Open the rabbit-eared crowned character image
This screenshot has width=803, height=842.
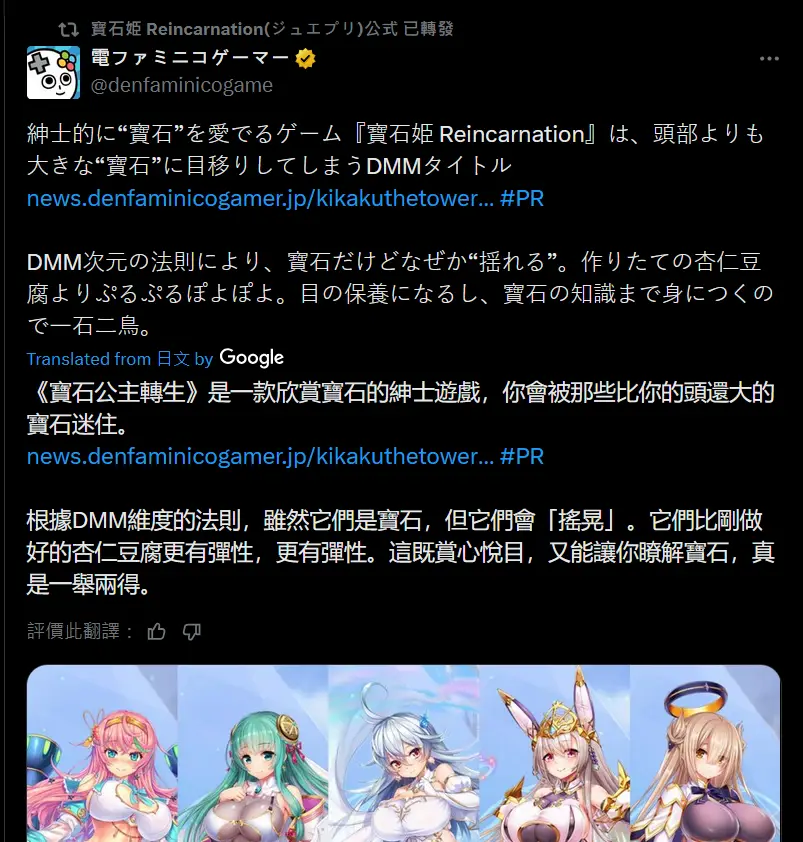tap(554, 753)
